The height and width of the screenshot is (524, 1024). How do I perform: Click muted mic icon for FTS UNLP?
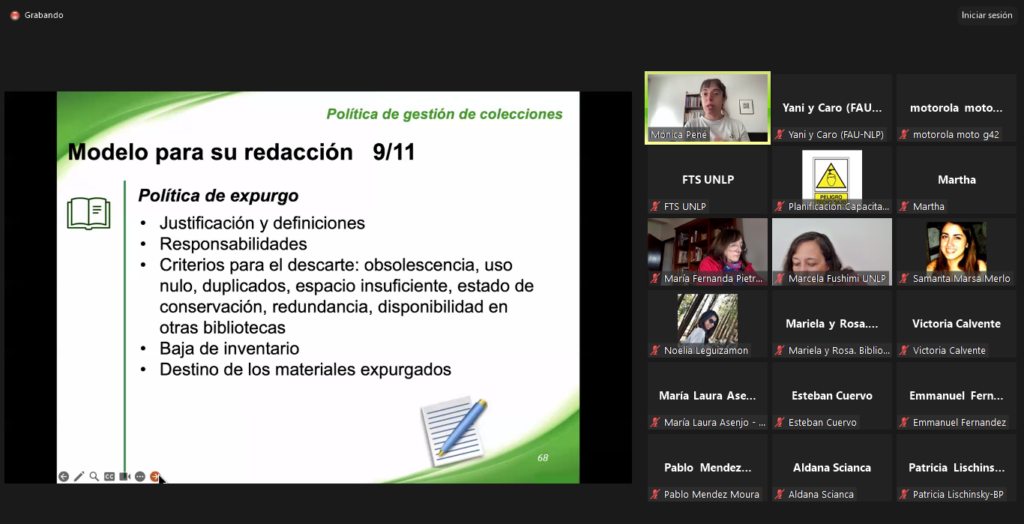click(655, 207)
